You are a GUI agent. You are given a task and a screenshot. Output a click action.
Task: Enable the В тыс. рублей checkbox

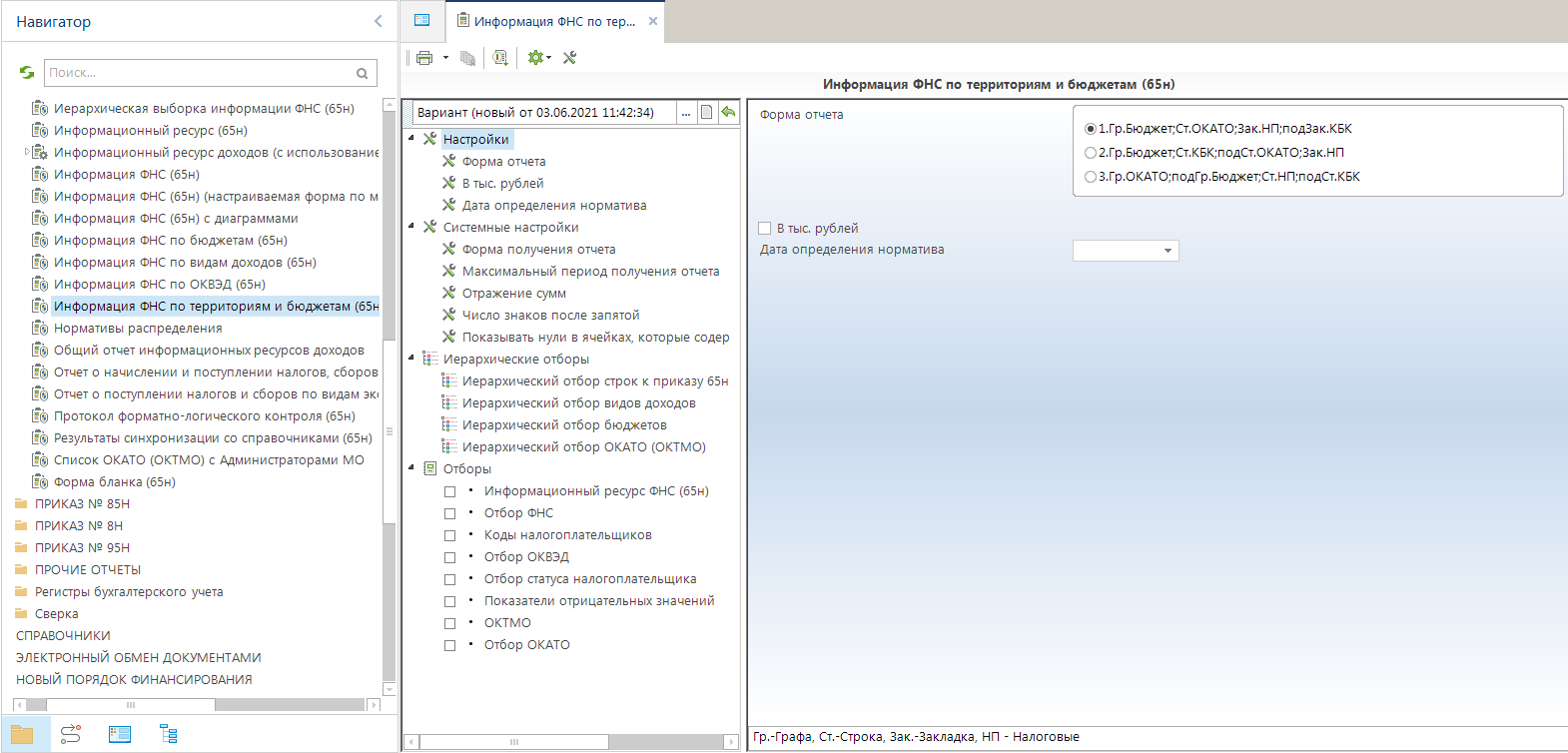pos(765,229)
